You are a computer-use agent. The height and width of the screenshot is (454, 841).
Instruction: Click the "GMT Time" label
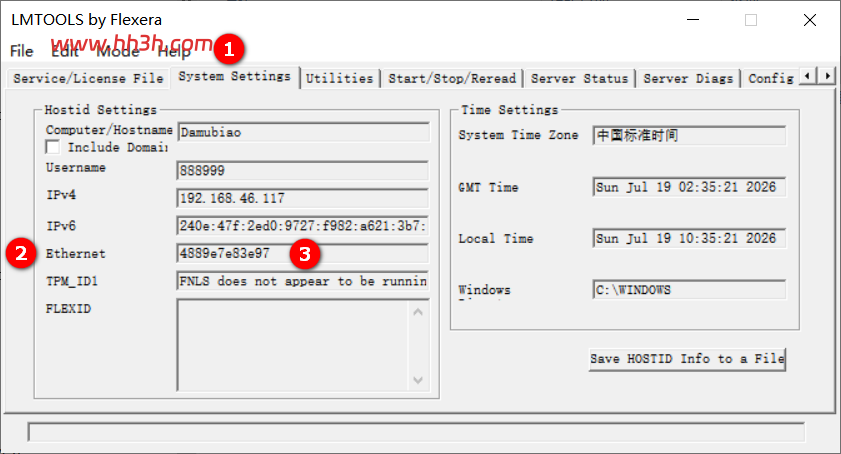488,187
